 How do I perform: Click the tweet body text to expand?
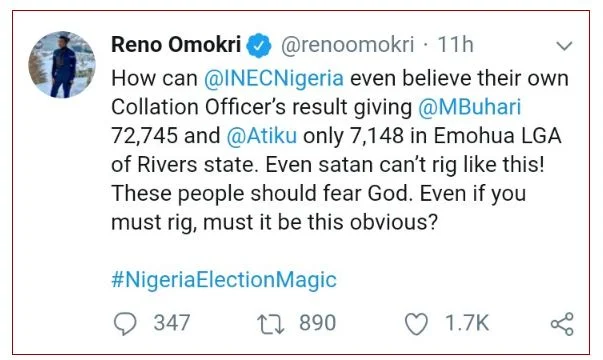[x=340, y=150]
